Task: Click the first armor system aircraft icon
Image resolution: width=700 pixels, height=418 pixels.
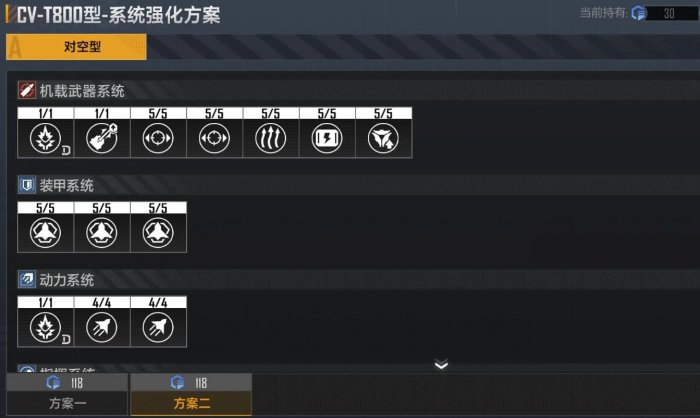Action: click(46, 233)
